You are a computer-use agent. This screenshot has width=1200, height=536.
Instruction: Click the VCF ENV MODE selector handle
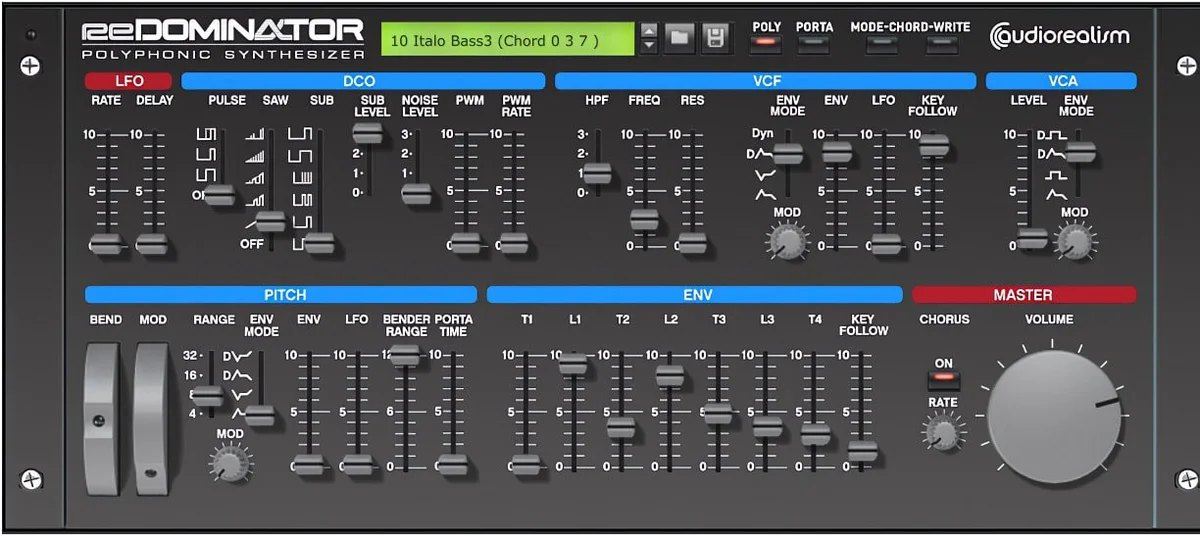(788, 153)
